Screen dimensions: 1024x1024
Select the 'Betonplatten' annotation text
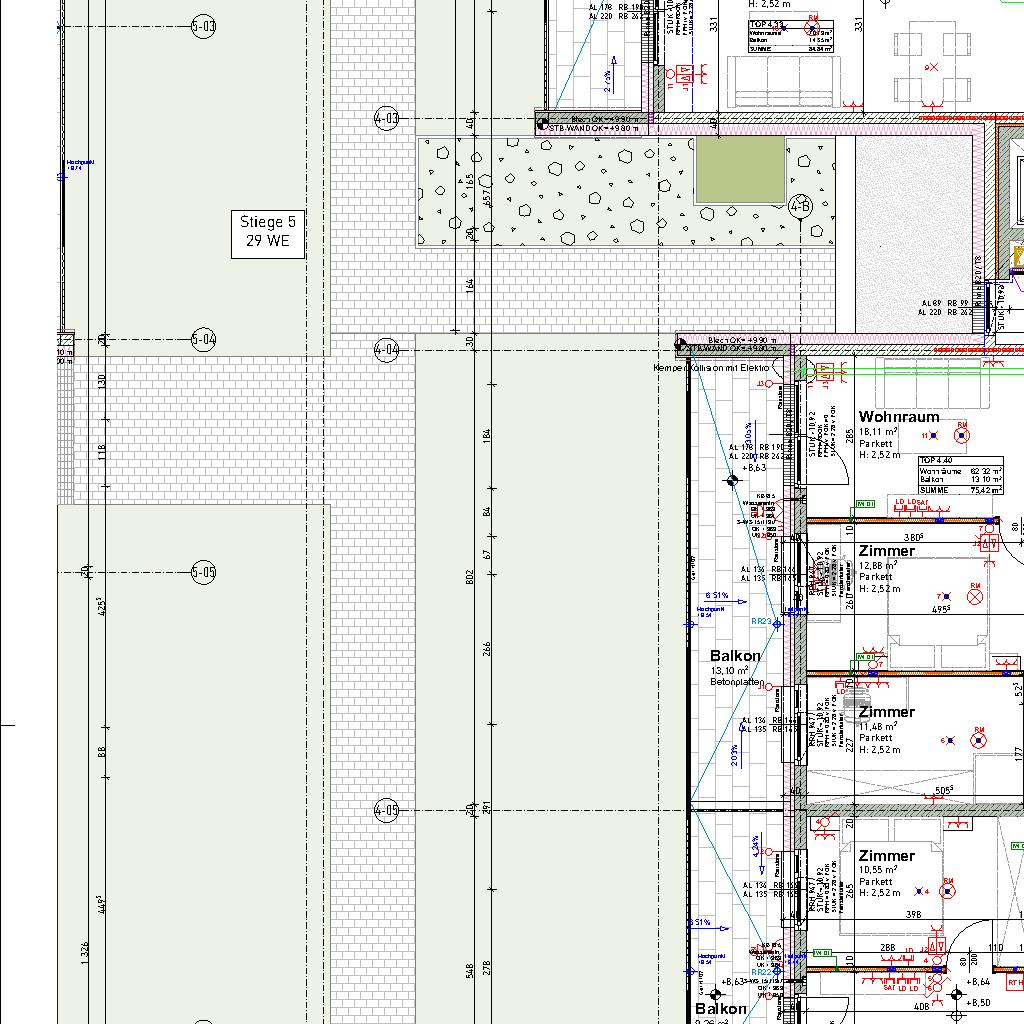coord(737,682)
